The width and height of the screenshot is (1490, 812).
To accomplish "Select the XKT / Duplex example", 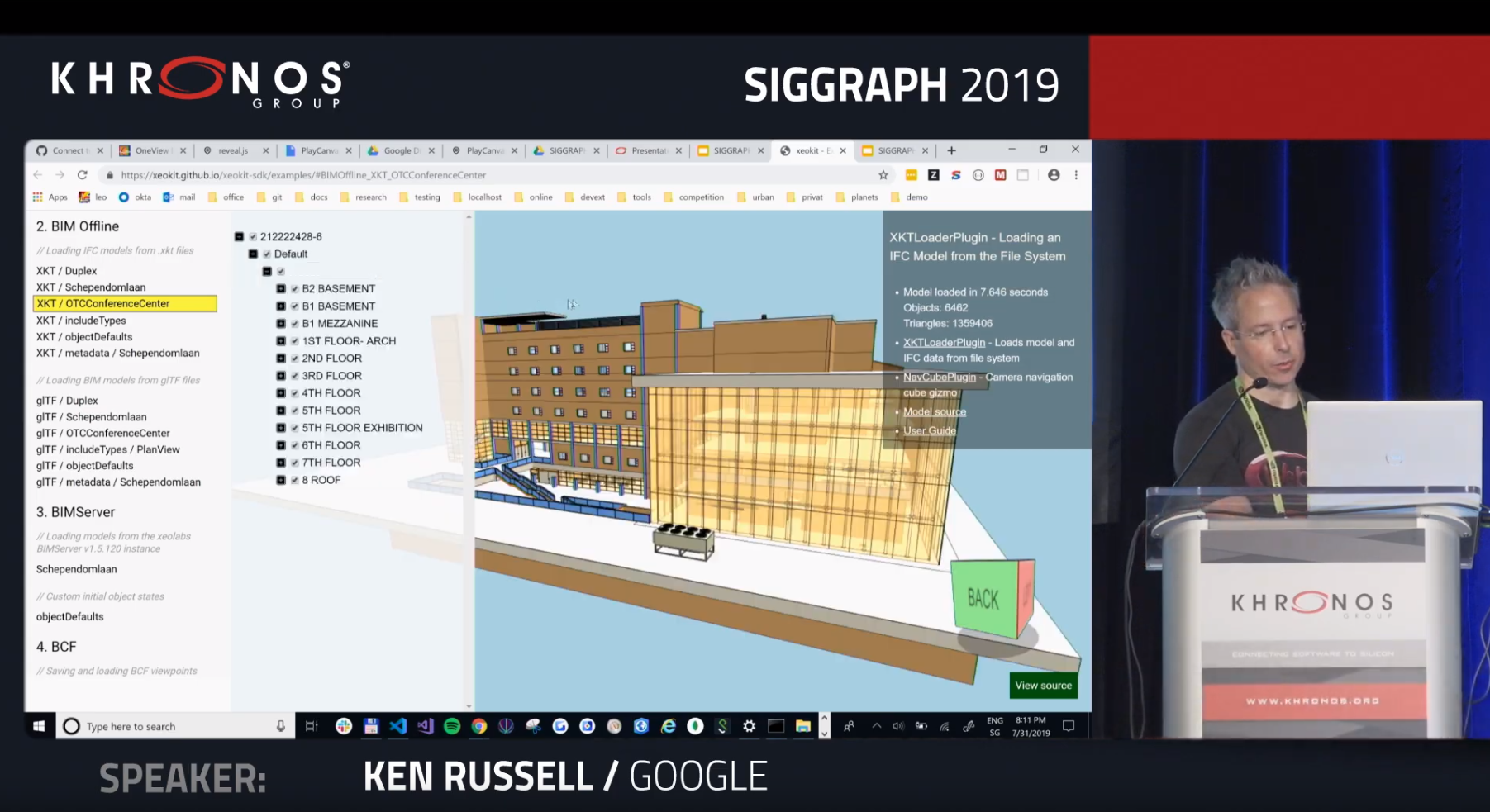I will (67, 271).
